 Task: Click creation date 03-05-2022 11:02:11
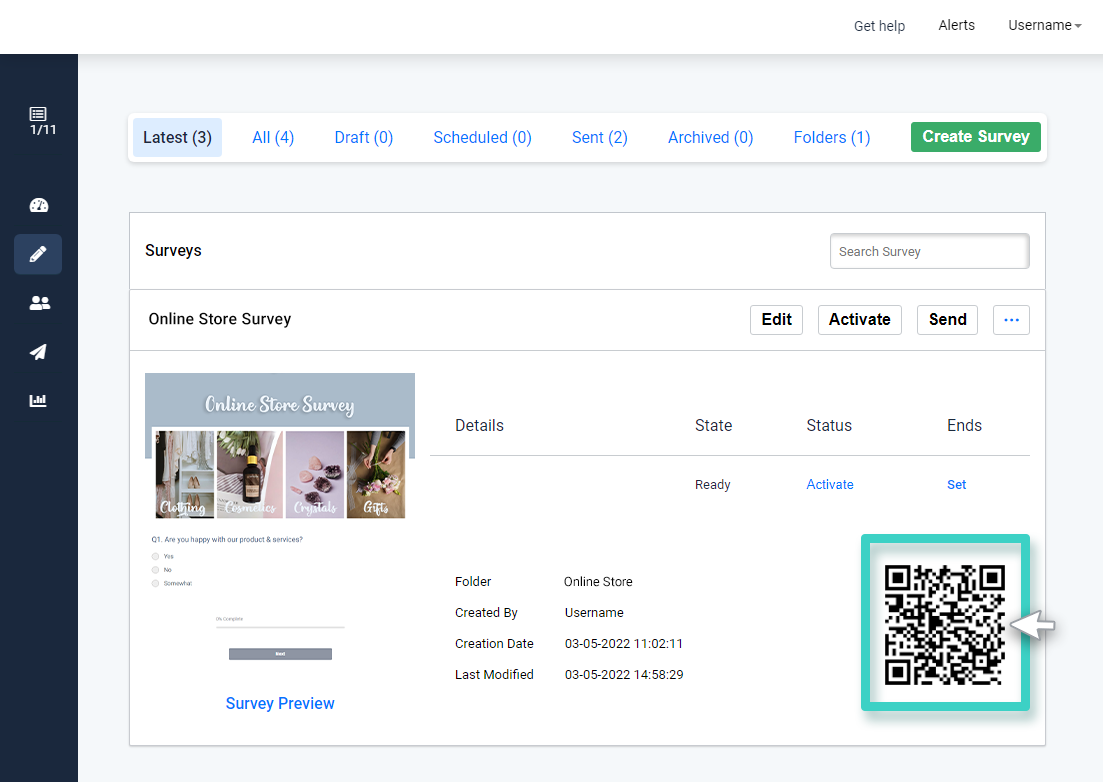click(x=624, y=643)
